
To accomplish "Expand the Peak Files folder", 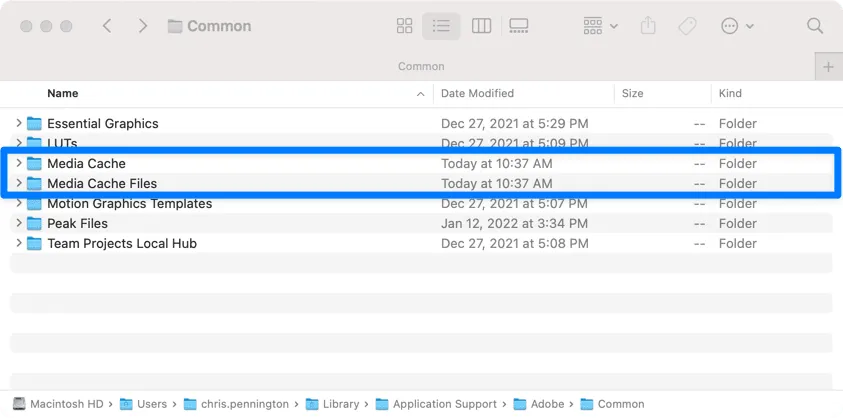I will tap(19, 223).
